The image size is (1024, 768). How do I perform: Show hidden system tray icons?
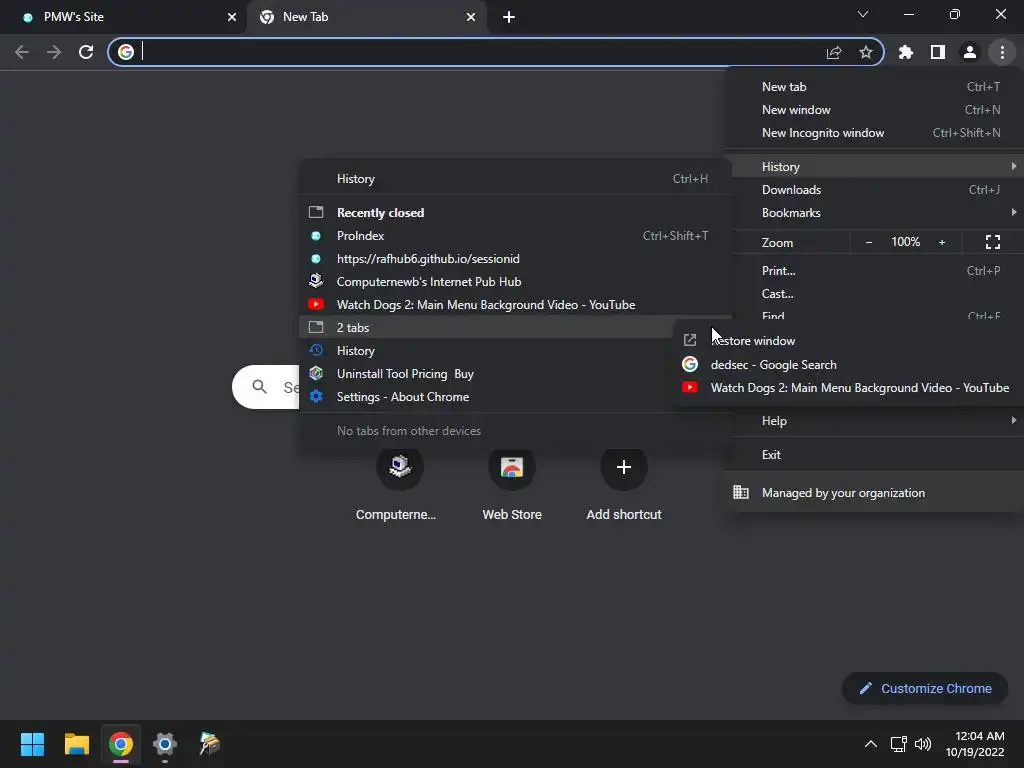click(871, 744)
